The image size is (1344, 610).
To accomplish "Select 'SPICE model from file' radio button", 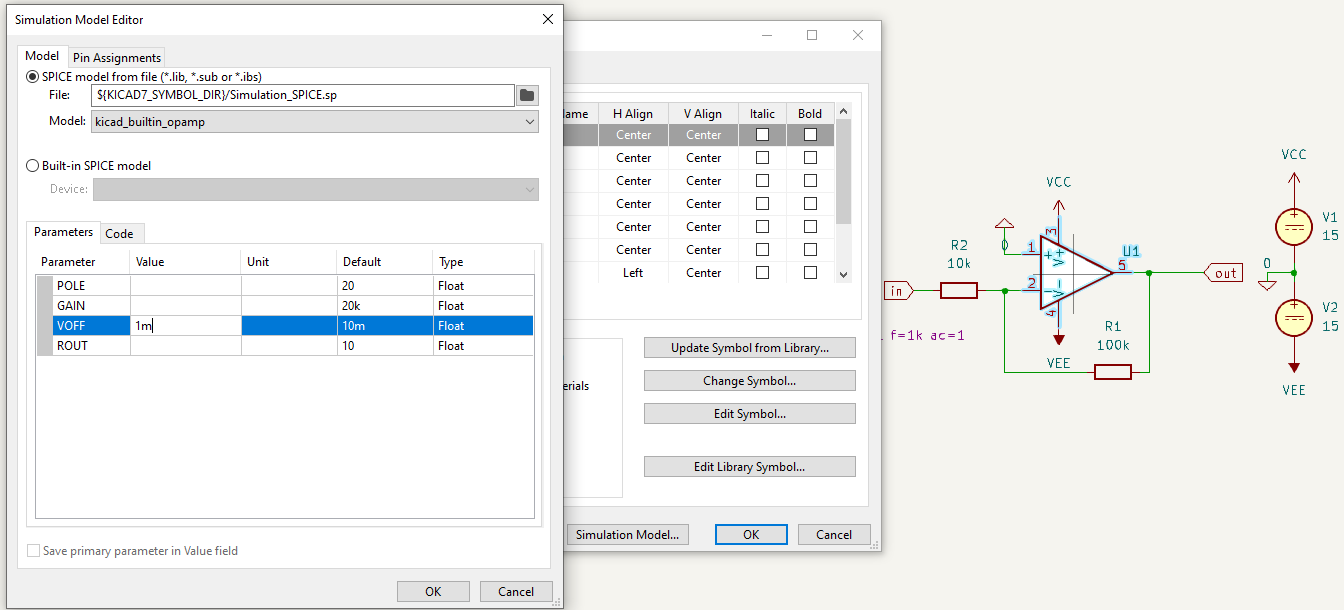I will point(33,77).
